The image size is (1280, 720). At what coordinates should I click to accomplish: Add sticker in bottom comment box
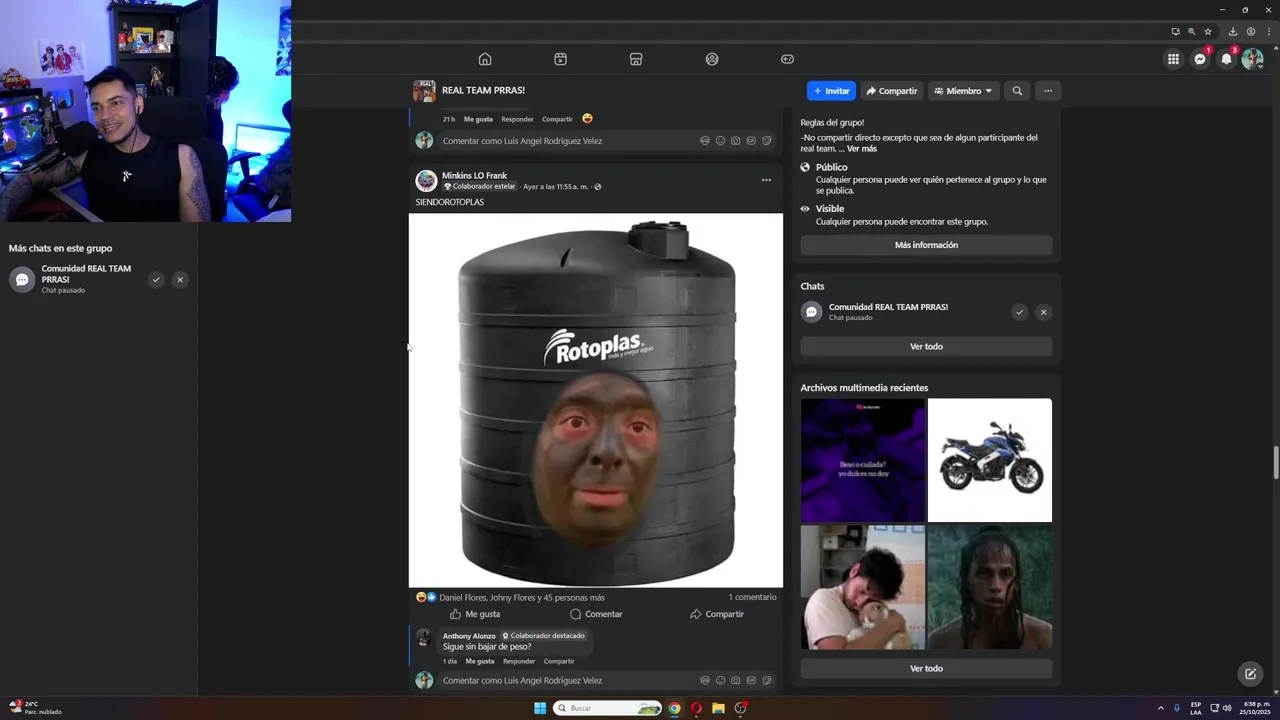pos(767,680)
